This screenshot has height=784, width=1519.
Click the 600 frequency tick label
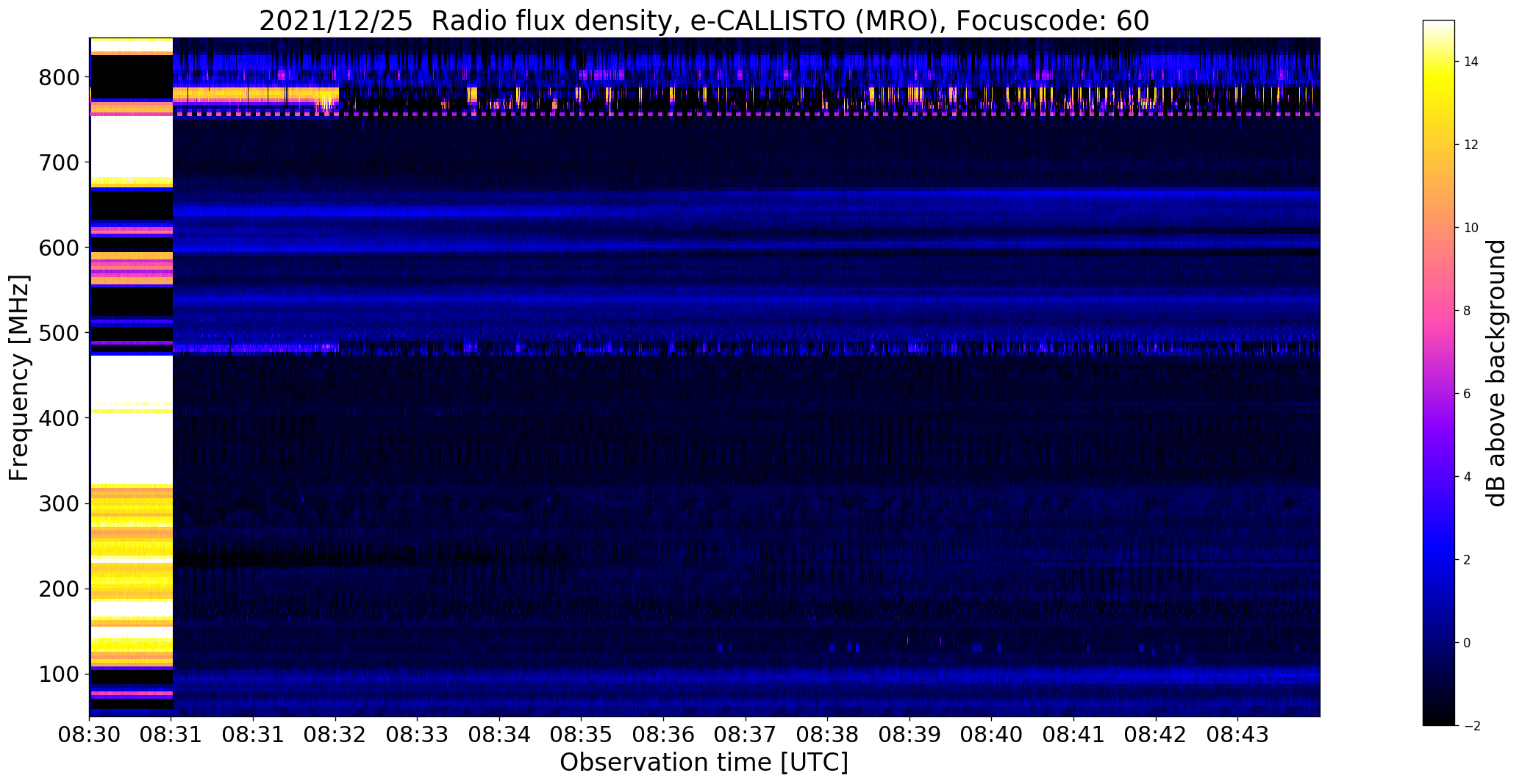pos(59,248)
